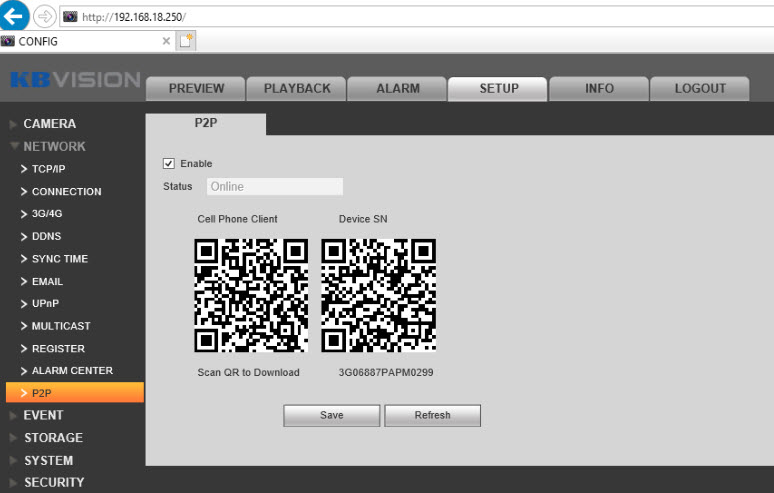Viewport: 774px width, 493px height.
Task: Expand the EVENT sidebar section
Action: [x=43, y=415]
